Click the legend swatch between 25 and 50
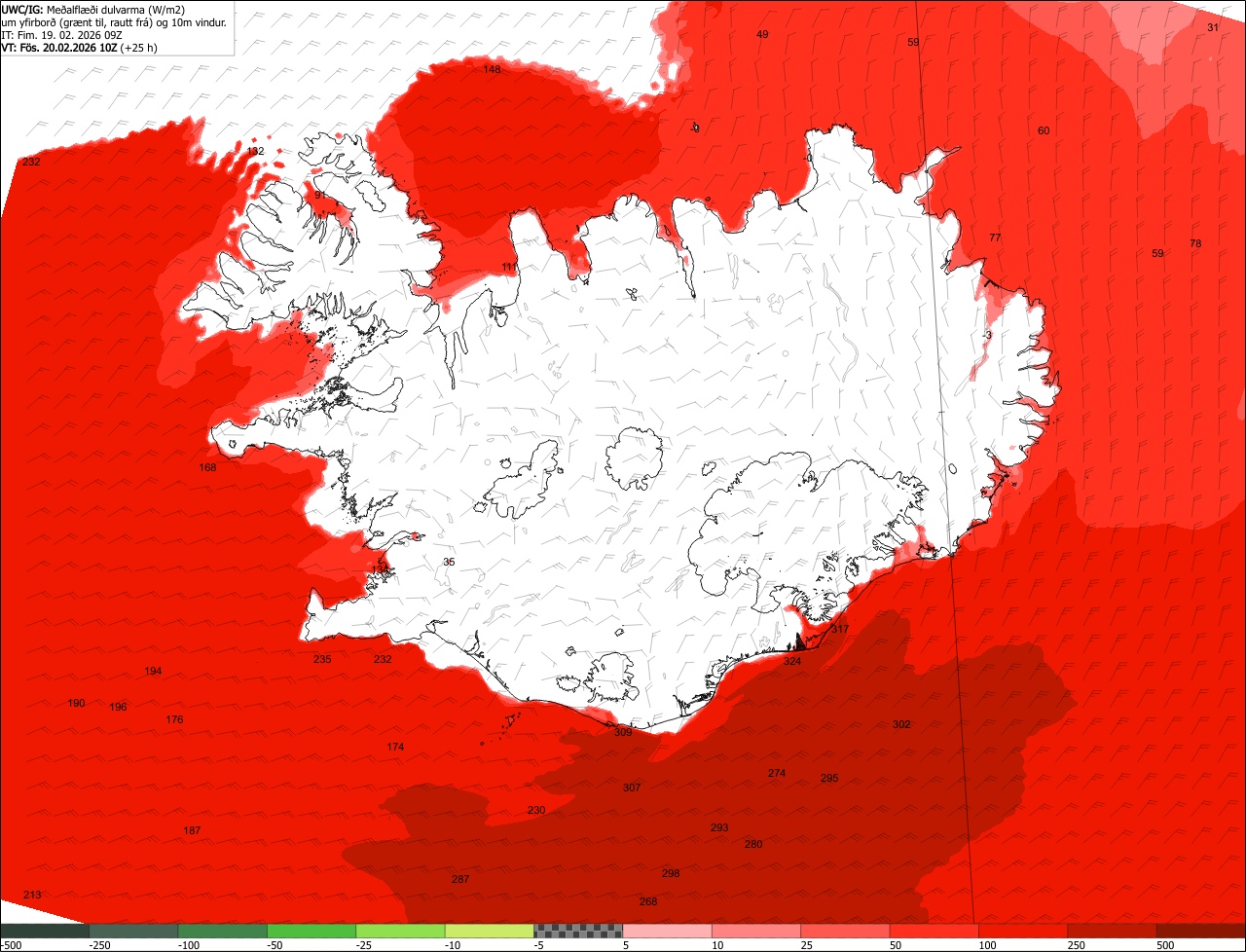1246x952 pixels. [x=845, y=931]
